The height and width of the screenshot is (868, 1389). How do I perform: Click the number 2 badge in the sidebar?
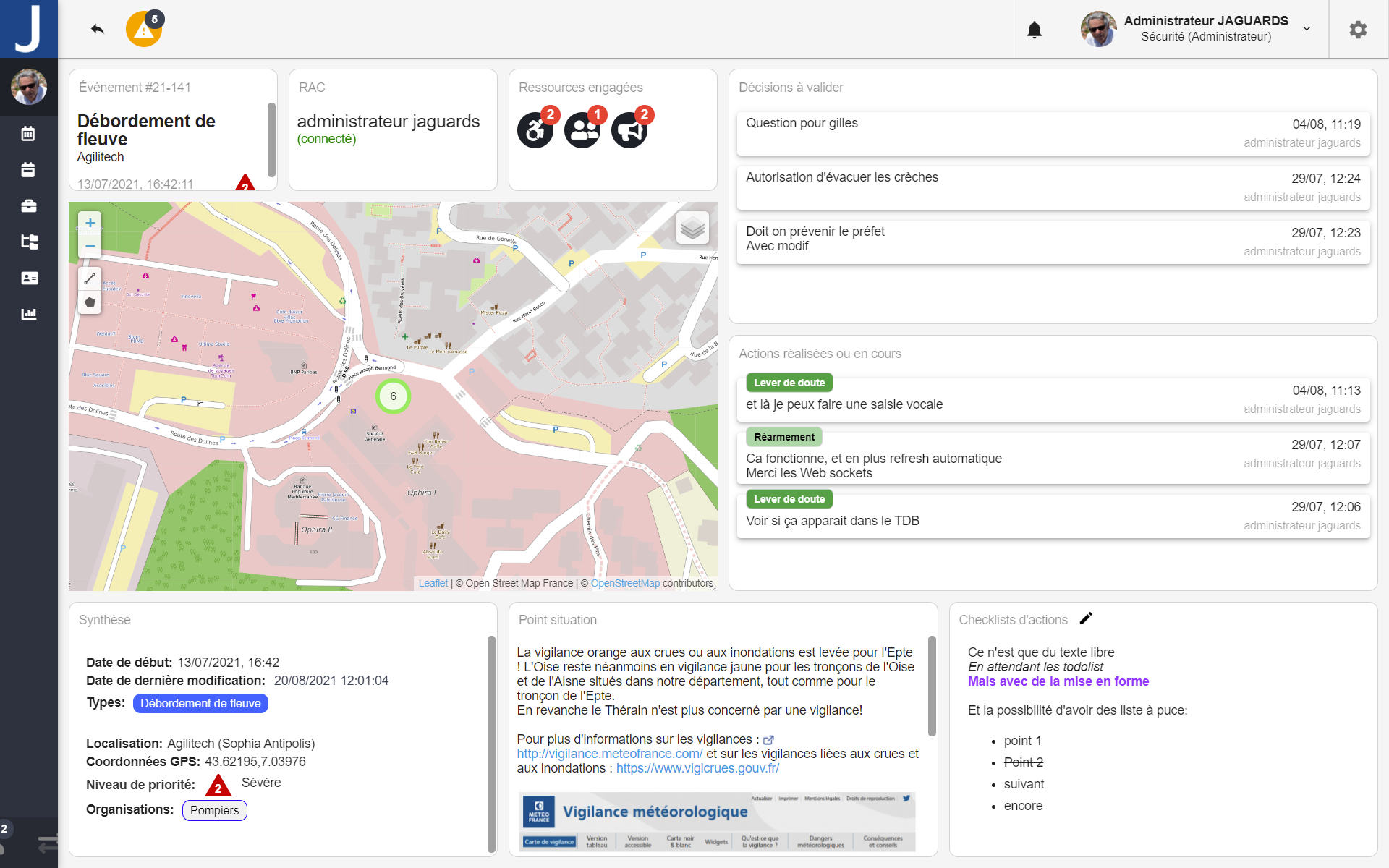(x=4, y=829)
